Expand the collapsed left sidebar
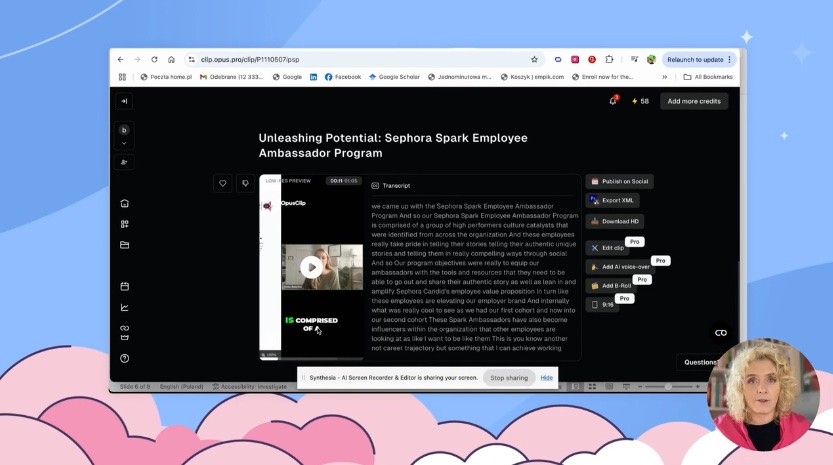Screen dimensions: 833x465 tap(124, 101)
